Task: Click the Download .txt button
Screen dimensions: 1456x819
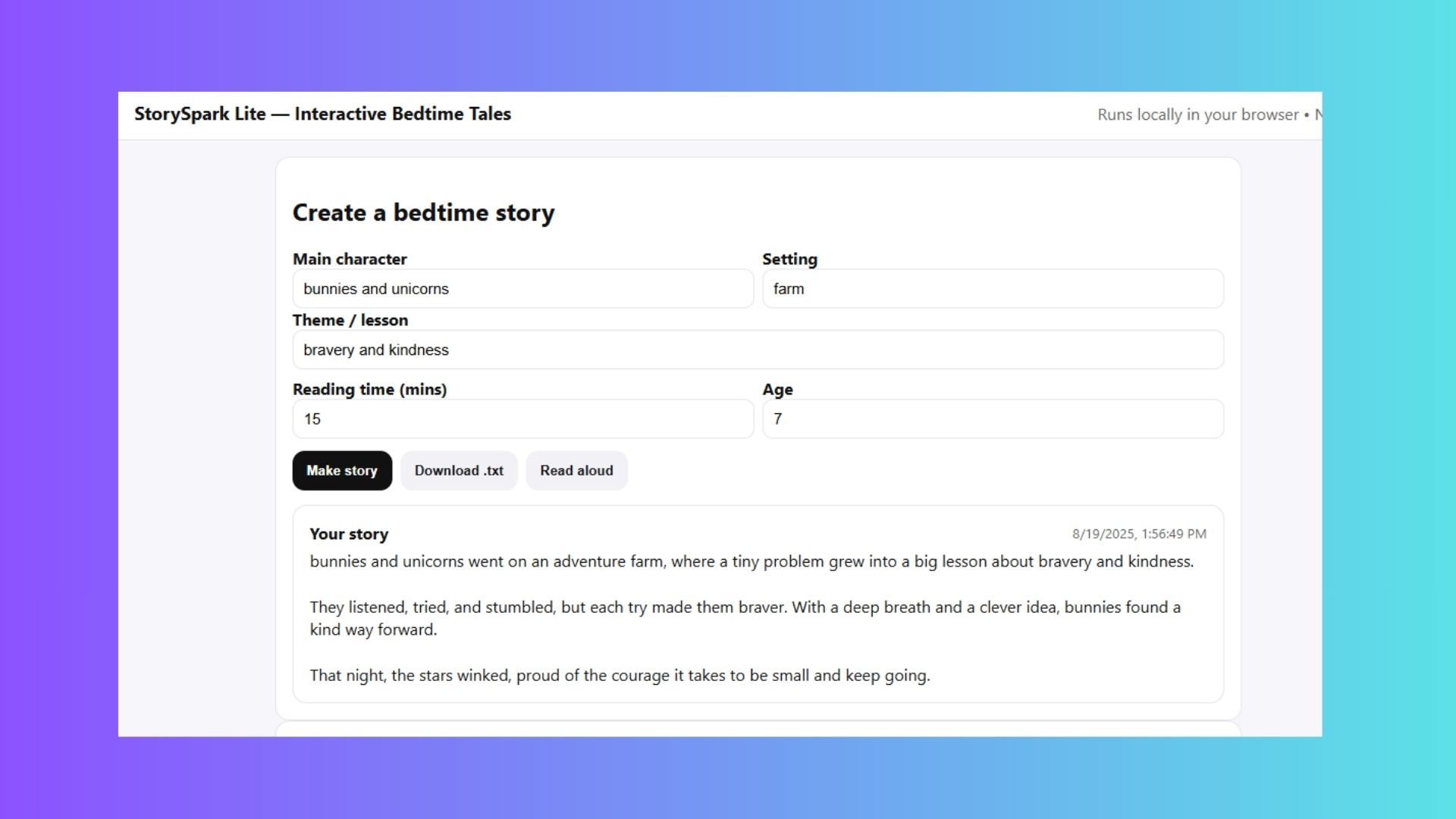Action: [459, 471]
